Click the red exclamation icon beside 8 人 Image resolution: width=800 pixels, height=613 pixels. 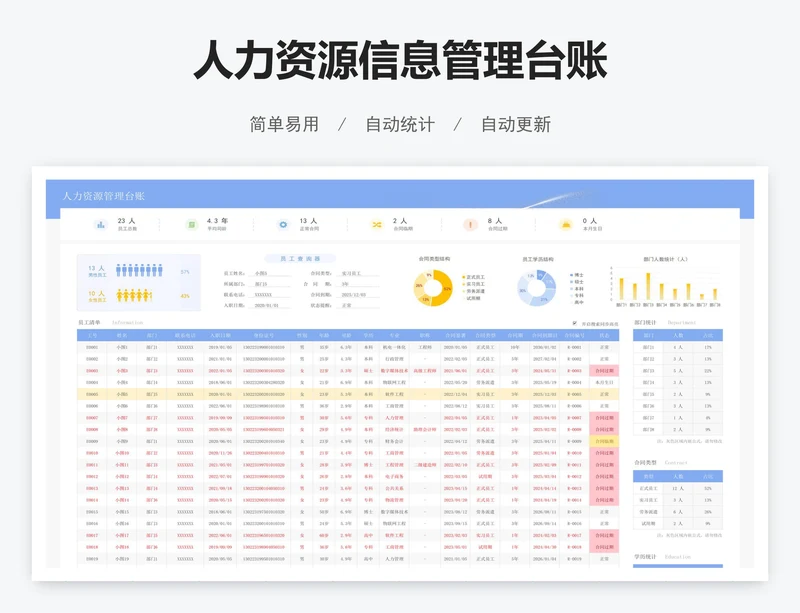coord(470,225)
